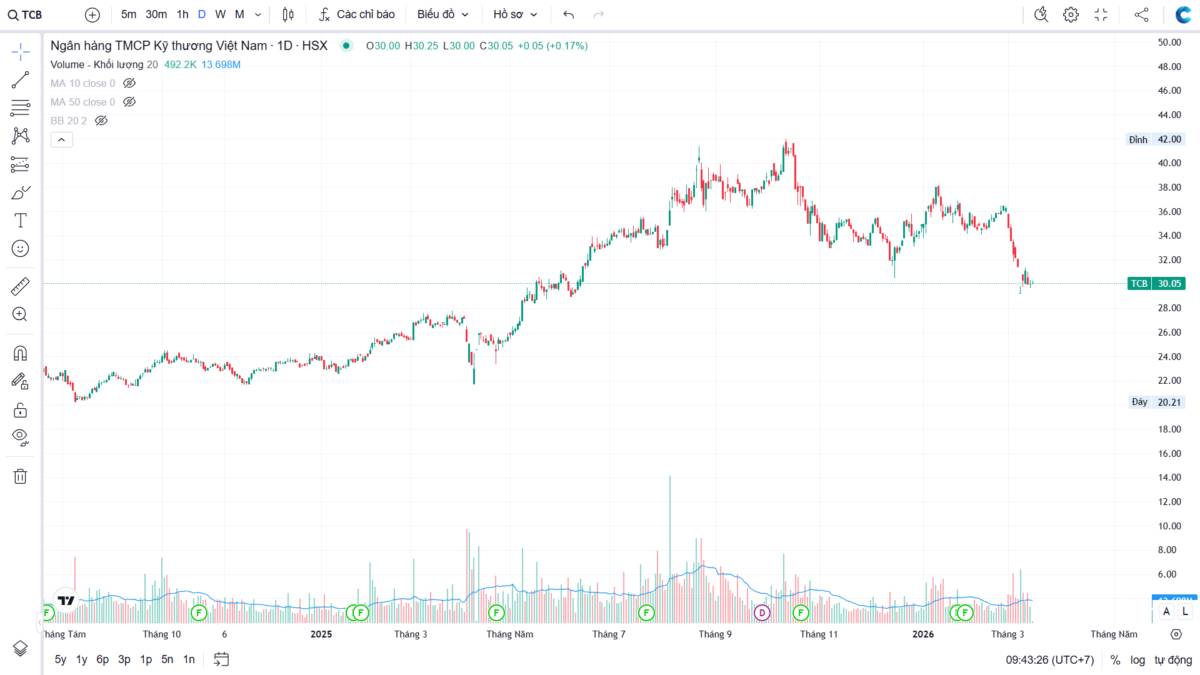The image size is (1200, 675).
Task: Show the MA 10 close indicator
Action: 129,83
